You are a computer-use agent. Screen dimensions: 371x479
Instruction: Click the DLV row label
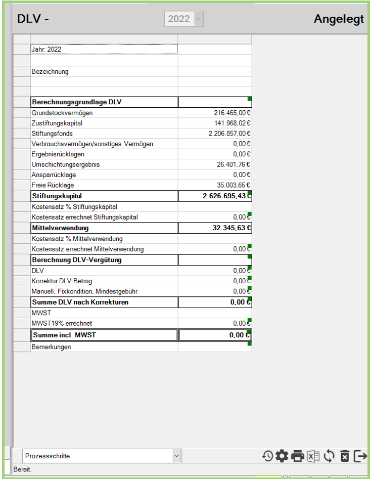tap(38, 271)
